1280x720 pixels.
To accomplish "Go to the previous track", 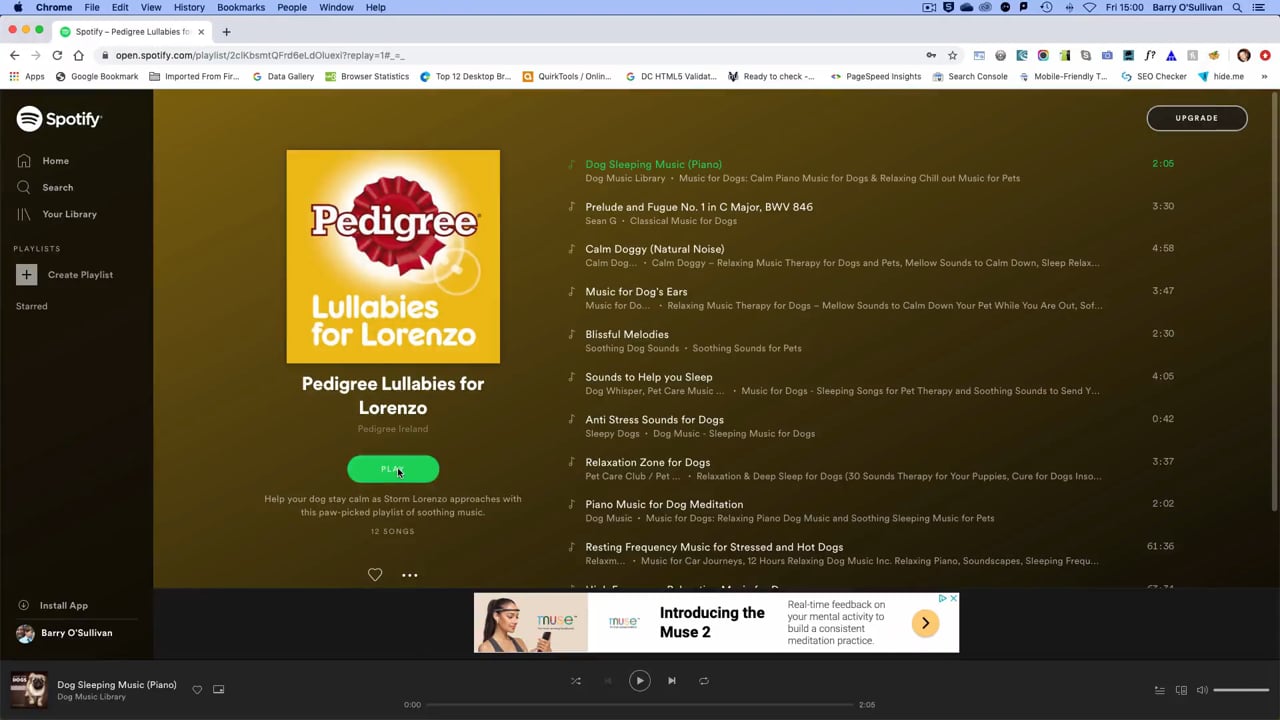I will click(x=608, y=681).
